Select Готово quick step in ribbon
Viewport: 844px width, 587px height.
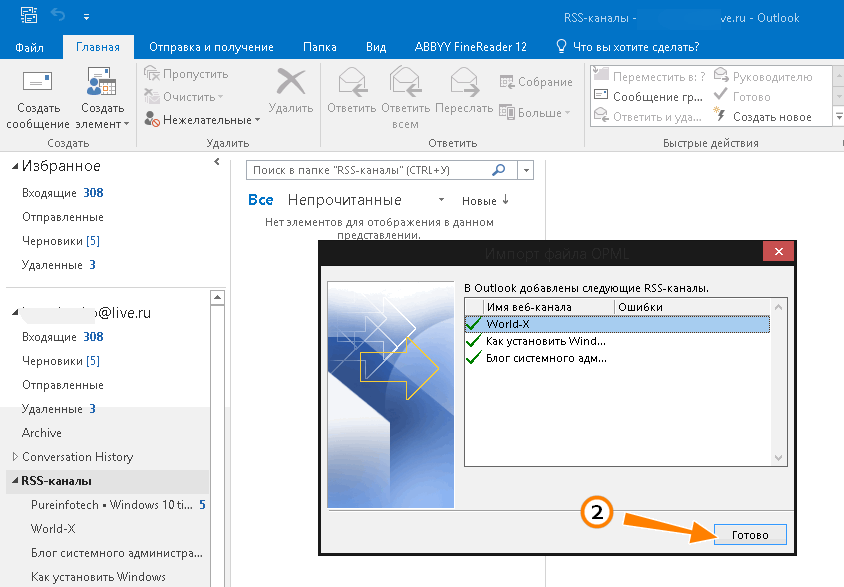[x=742, y=97]
